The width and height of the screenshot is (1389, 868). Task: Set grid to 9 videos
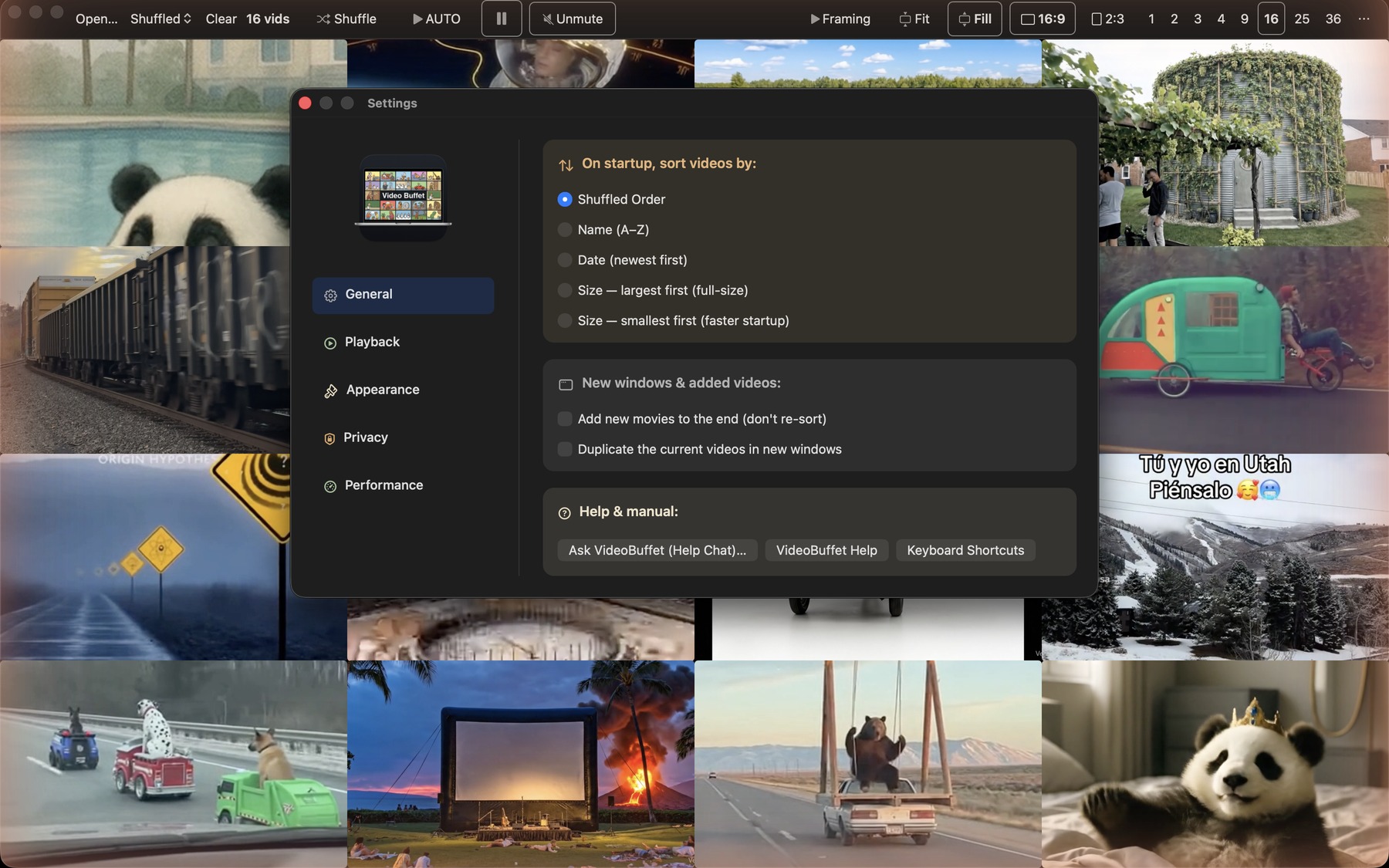coord(1244,19)
